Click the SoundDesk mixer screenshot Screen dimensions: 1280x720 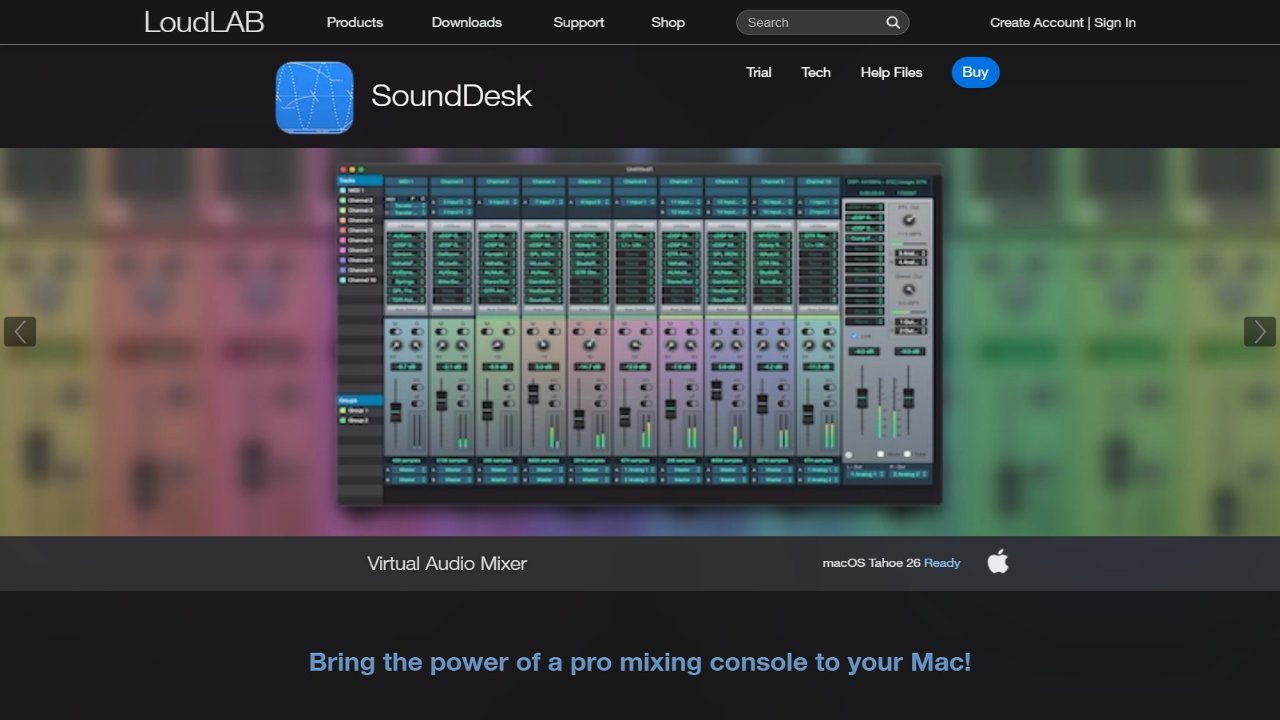coord(640,334)
